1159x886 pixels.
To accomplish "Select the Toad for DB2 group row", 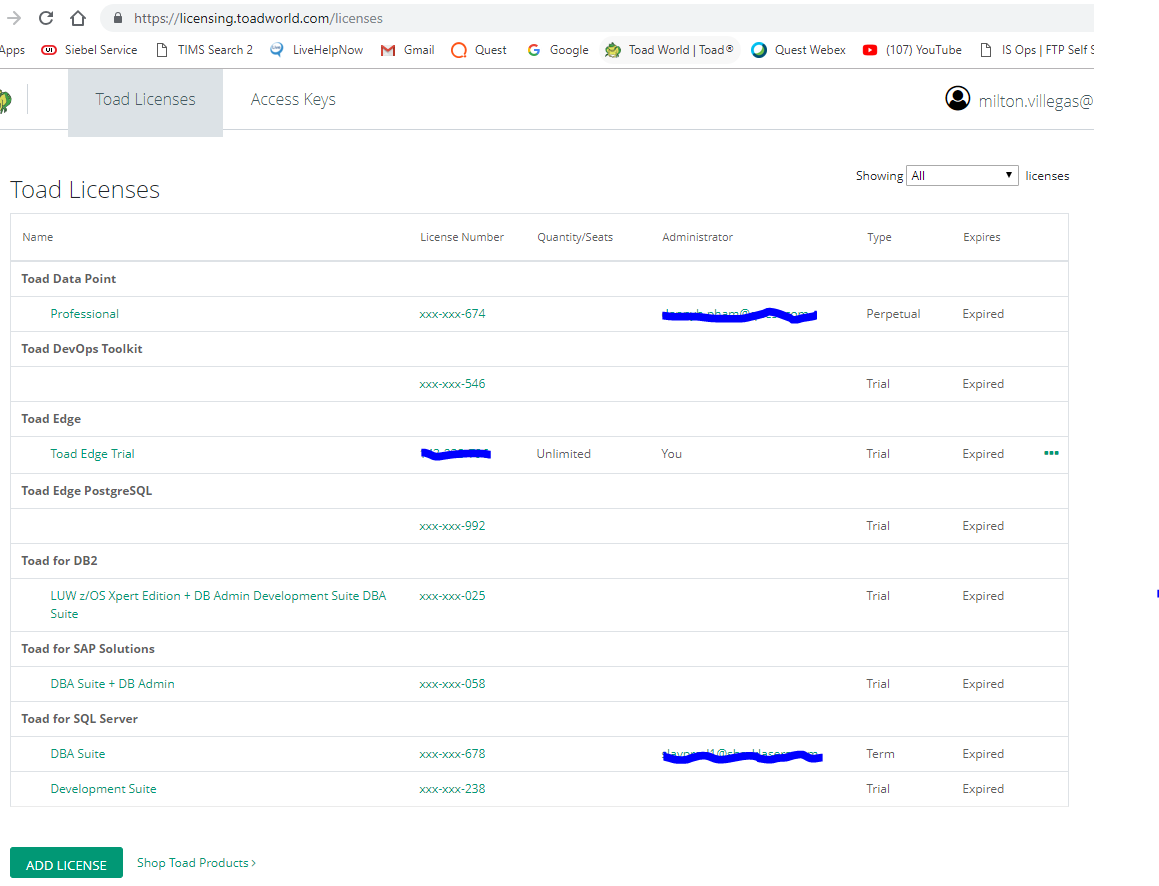I will coord(540,561).
